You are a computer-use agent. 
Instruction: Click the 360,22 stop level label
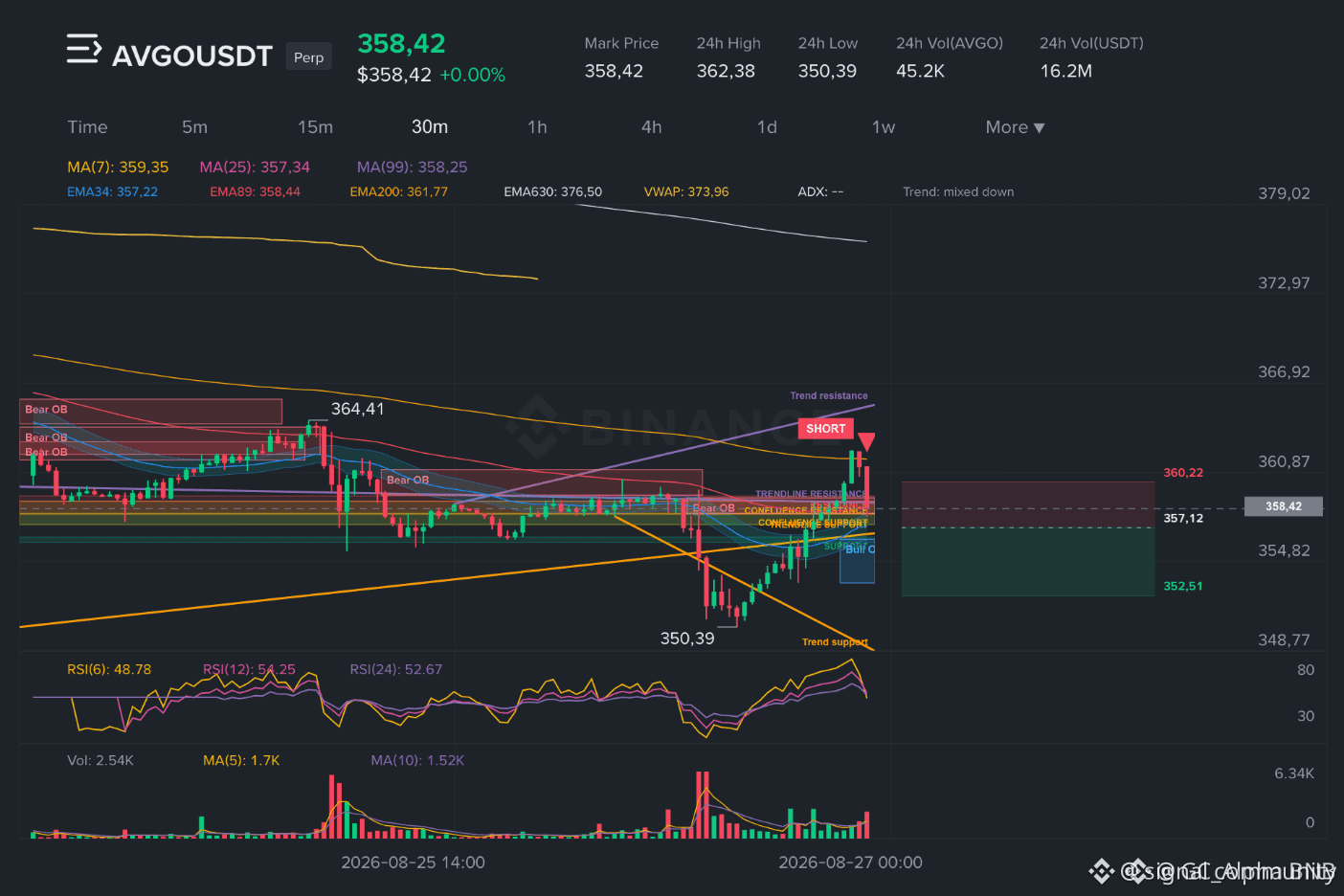coord(1183,473)
